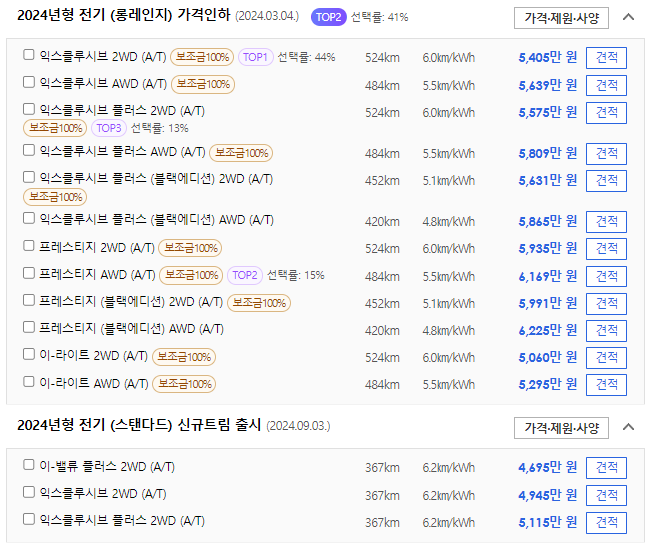Click 선택률: 41% text in the header
Viewport: 654px width, 554px height.
click(380, 17)
